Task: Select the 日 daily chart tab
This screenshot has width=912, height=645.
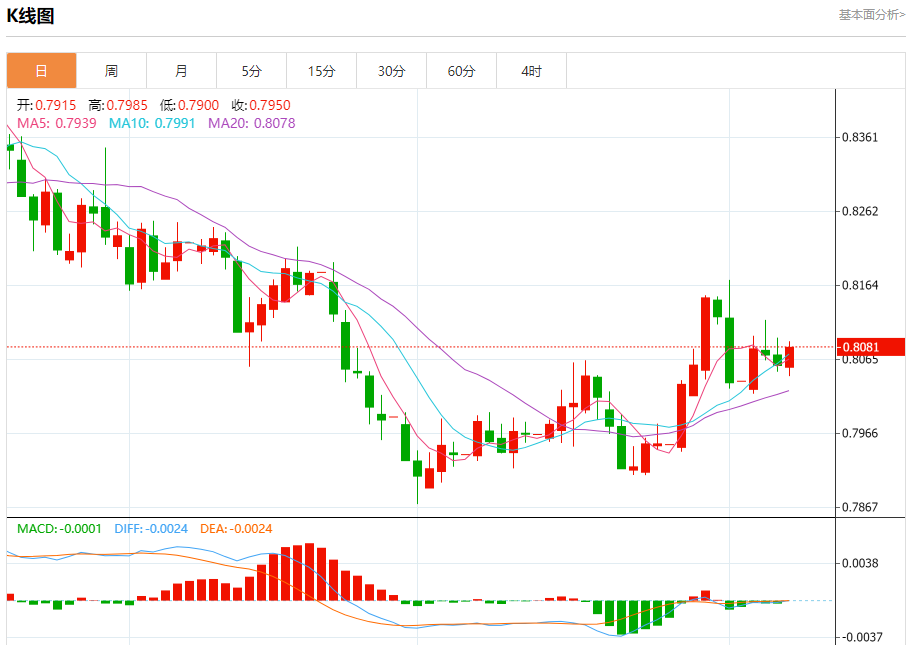Action: (x=41, y=71)
